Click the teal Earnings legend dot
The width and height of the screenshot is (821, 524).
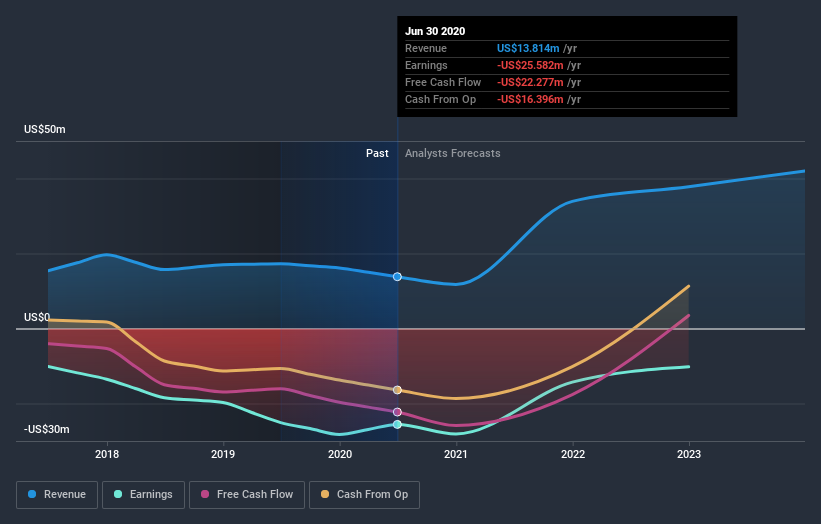point(118,494)
